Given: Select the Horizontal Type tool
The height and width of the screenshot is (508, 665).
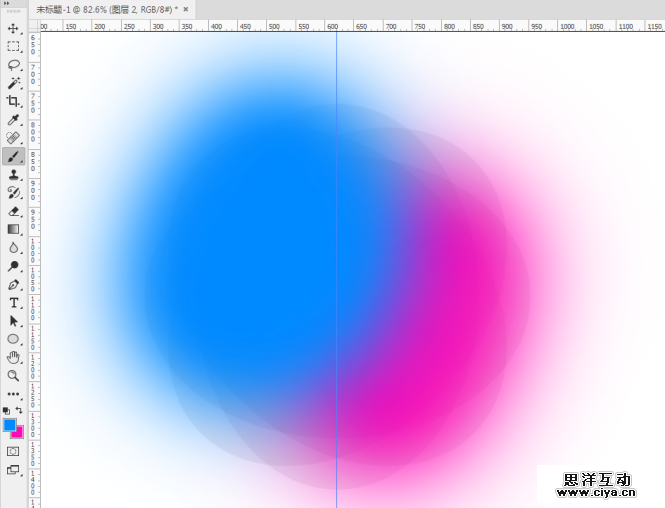Looking at the screenshot, I should 13,303.
